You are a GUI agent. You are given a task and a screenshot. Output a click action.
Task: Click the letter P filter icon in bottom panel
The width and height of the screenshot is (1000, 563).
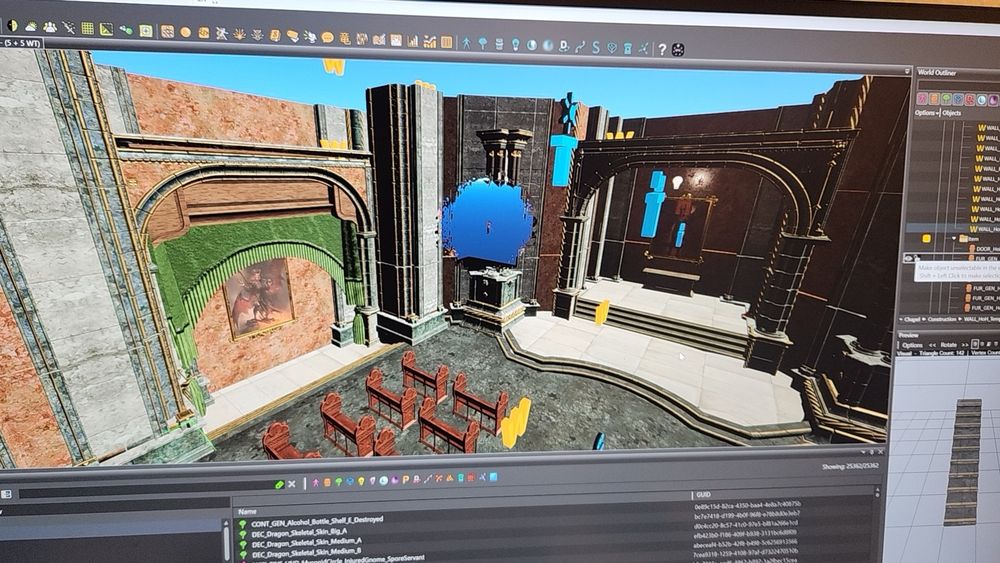(406, 479)
